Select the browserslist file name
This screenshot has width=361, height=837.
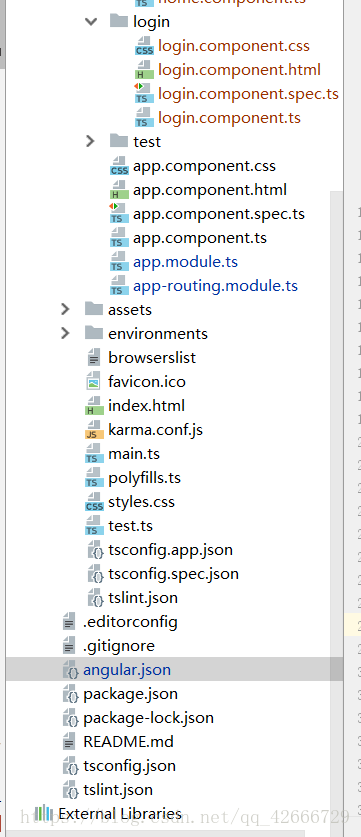click(x=152, y=358)
